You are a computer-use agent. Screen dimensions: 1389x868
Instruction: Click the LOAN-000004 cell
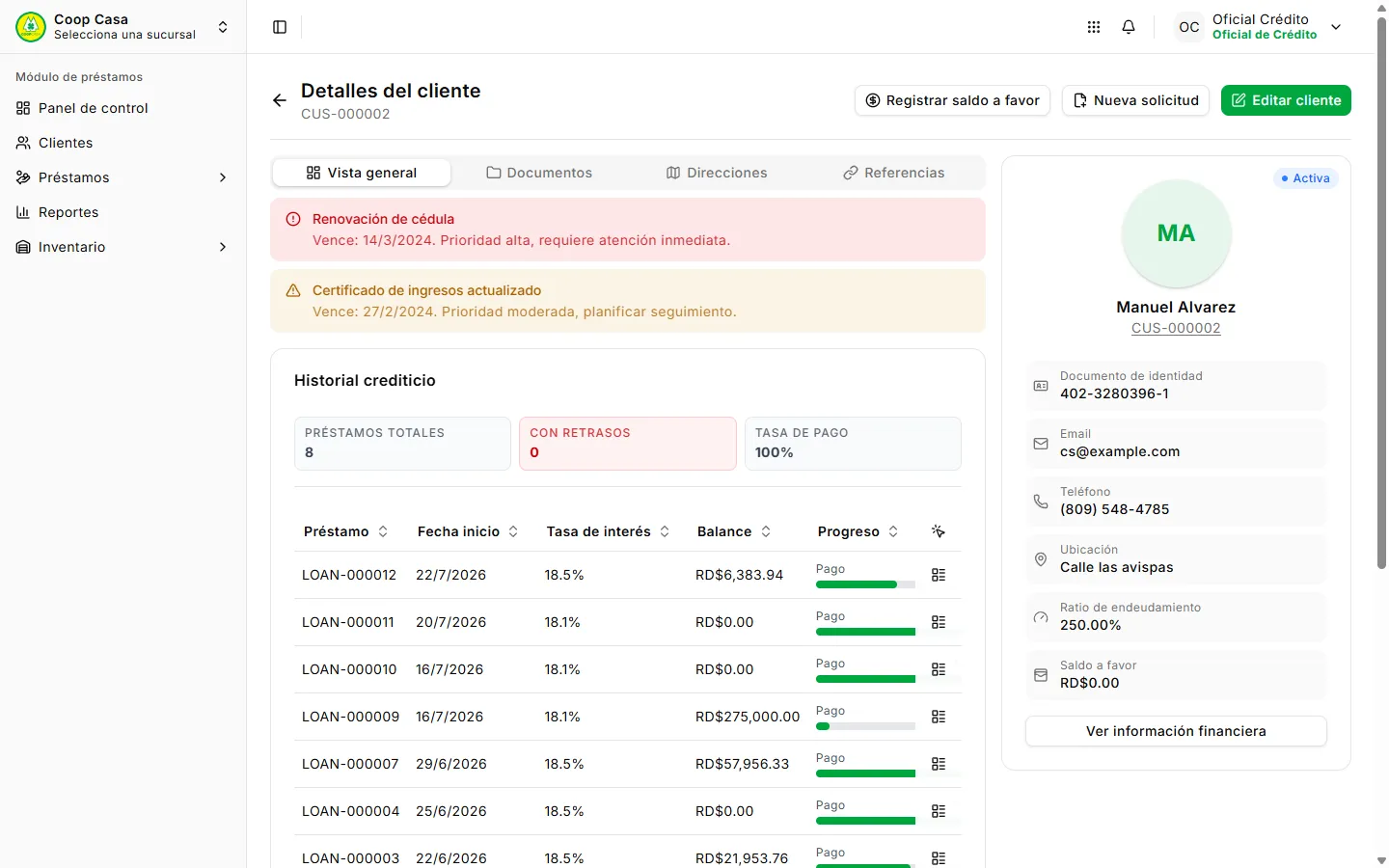(350, 811)
